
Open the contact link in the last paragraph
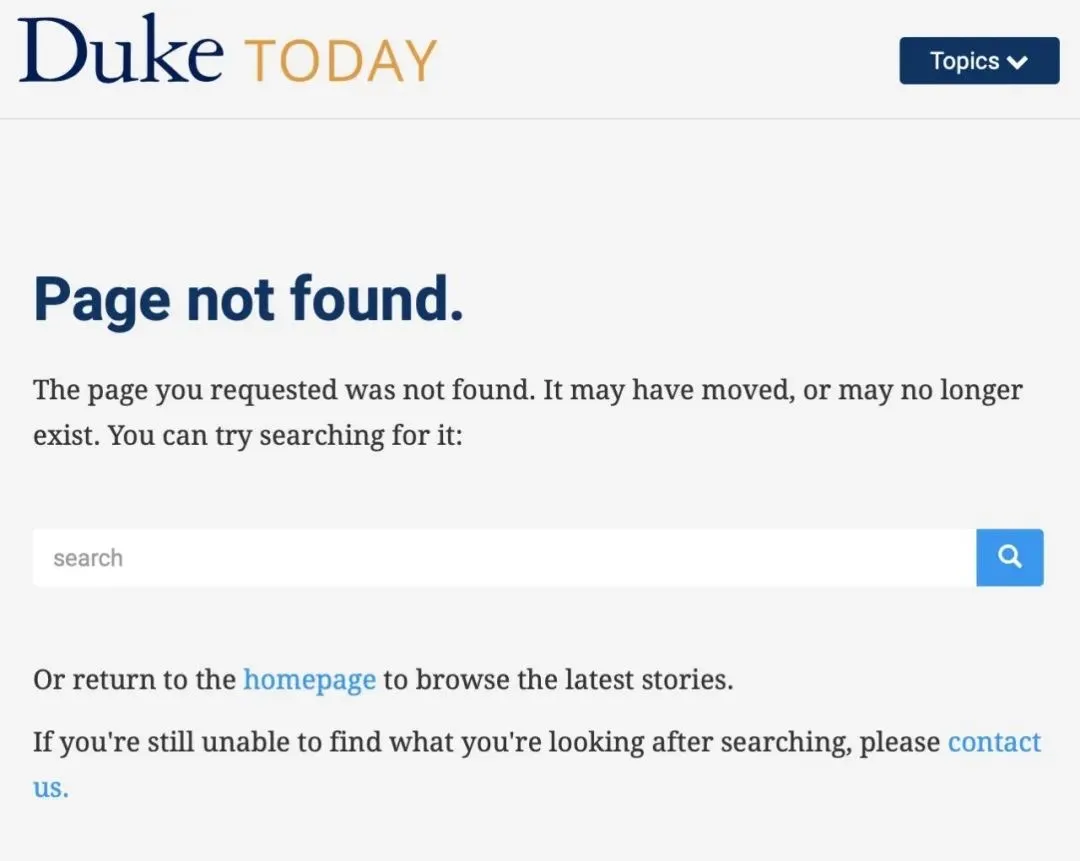994,742
